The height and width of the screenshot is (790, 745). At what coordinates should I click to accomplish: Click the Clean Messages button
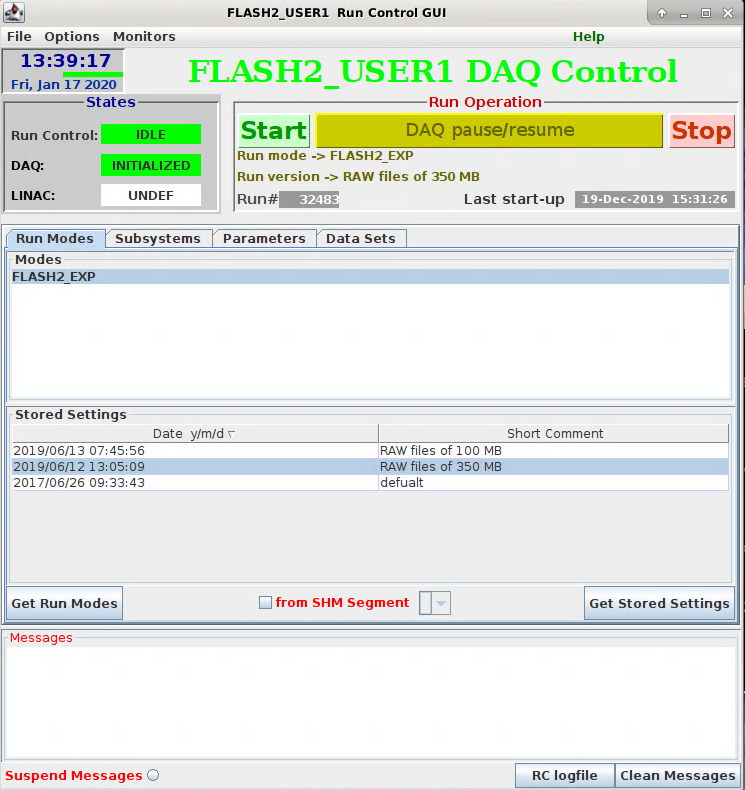(x=678, y=775)
